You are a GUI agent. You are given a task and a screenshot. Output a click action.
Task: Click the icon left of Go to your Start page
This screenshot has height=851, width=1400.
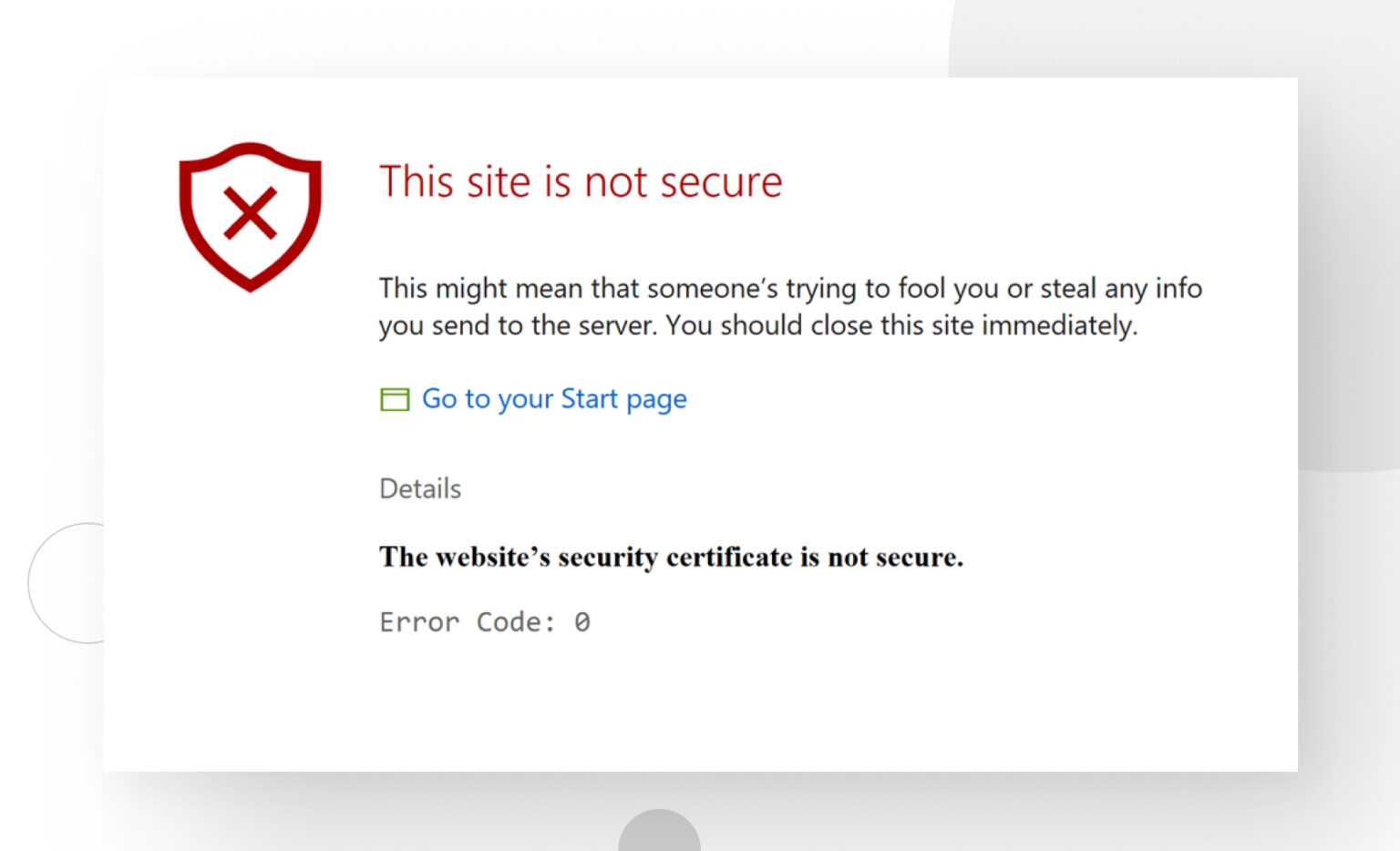(x=394, y=399)
